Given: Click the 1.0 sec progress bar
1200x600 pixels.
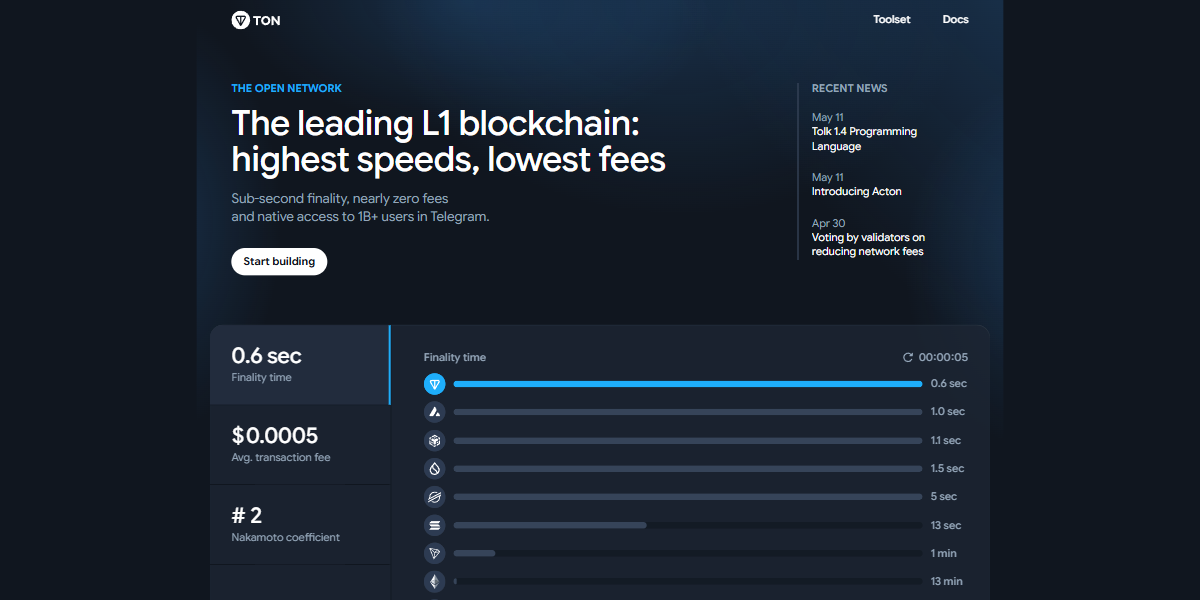Looking at the screenshot, I should [x=688, y=412].
